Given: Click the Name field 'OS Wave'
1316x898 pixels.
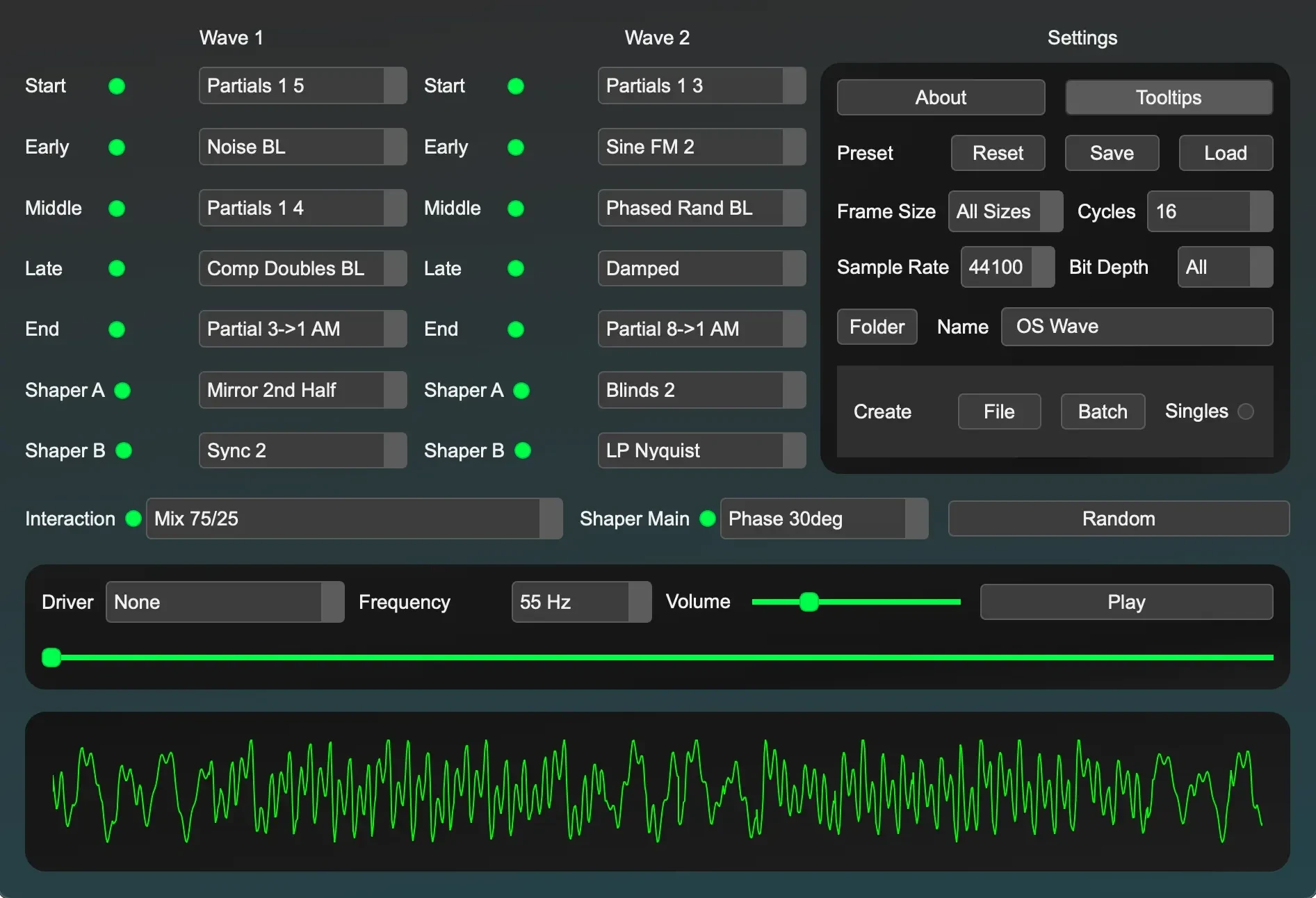Looking at the screenshot, I should 1137,327.
